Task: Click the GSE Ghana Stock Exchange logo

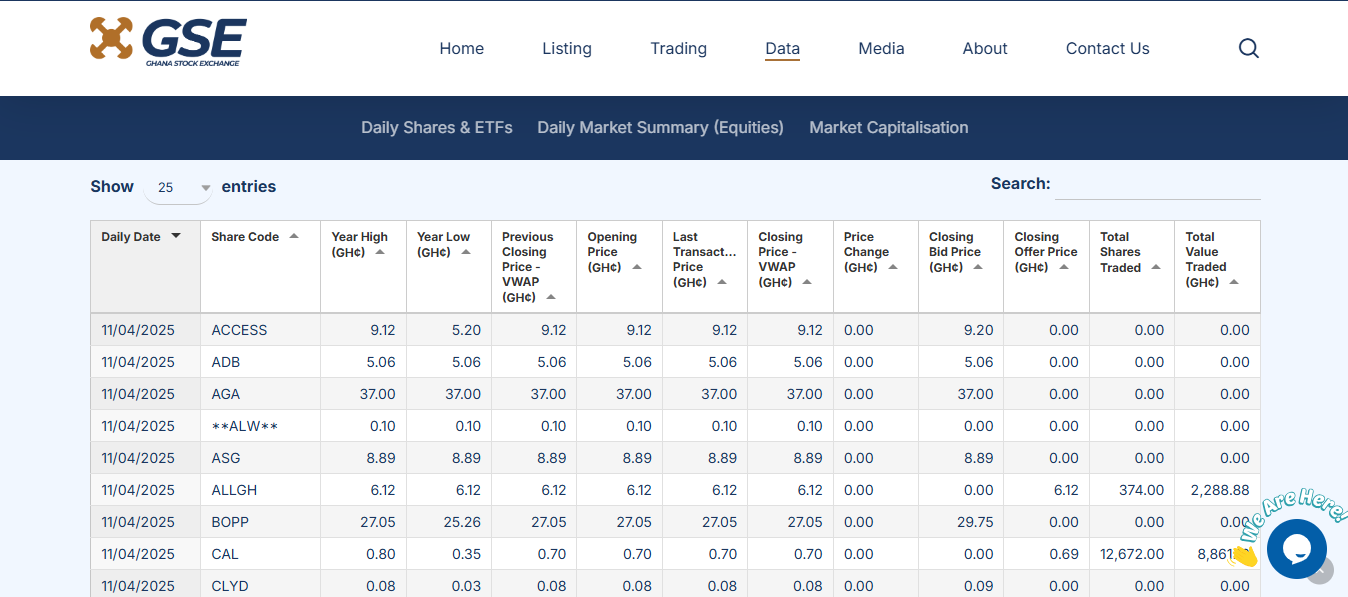Action: click(x=168, y=42)
